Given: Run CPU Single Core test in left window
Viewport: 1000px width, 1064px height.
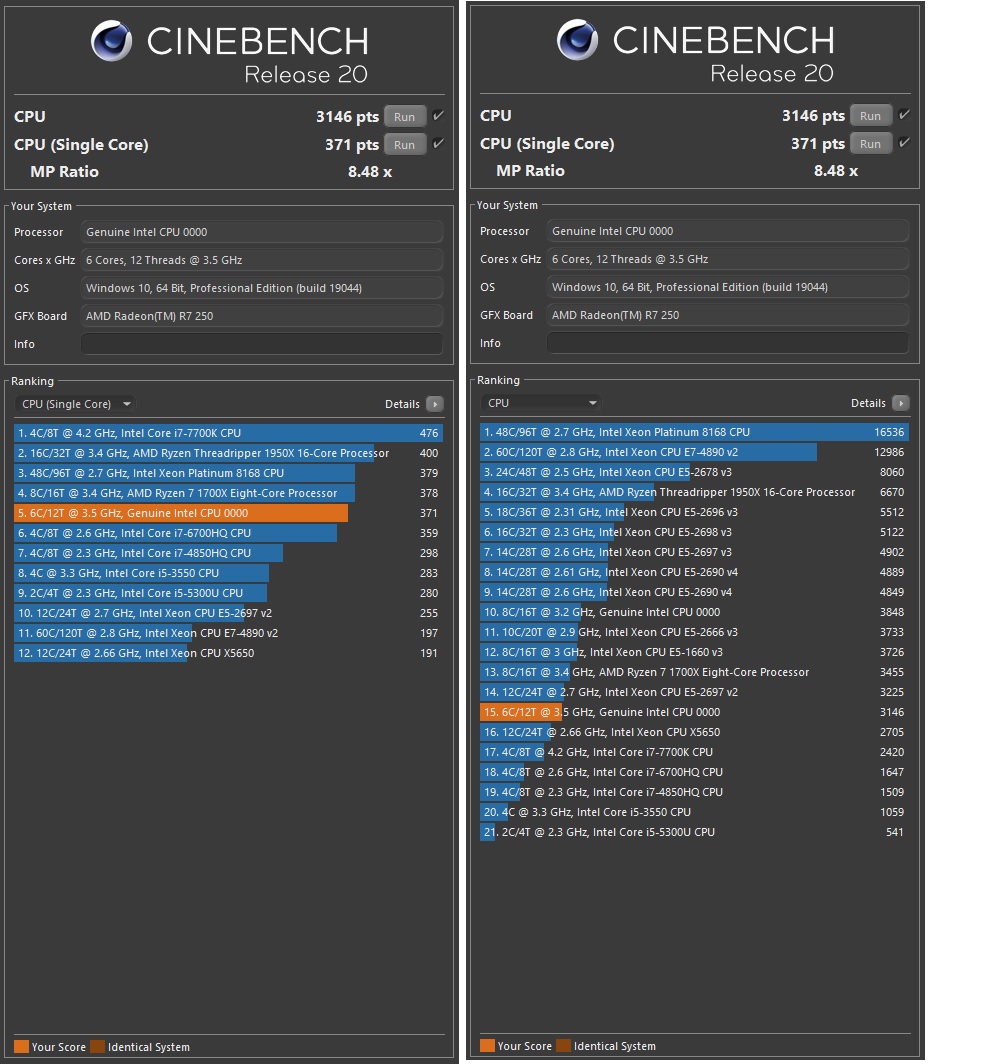Looking at the screenshot, I should [405, 145].
